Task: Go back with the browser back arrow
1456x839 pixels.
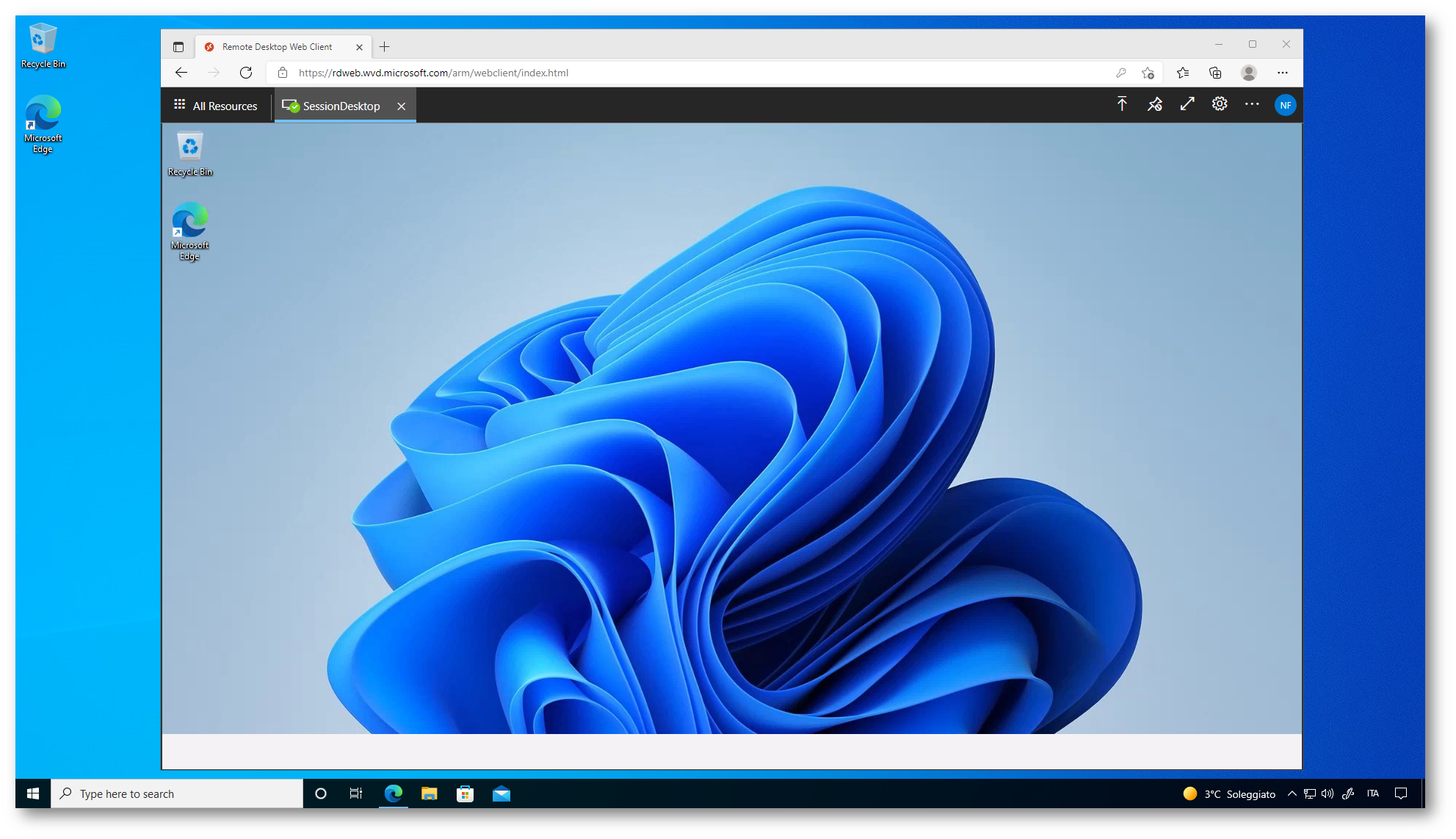Action: point(181,73)
